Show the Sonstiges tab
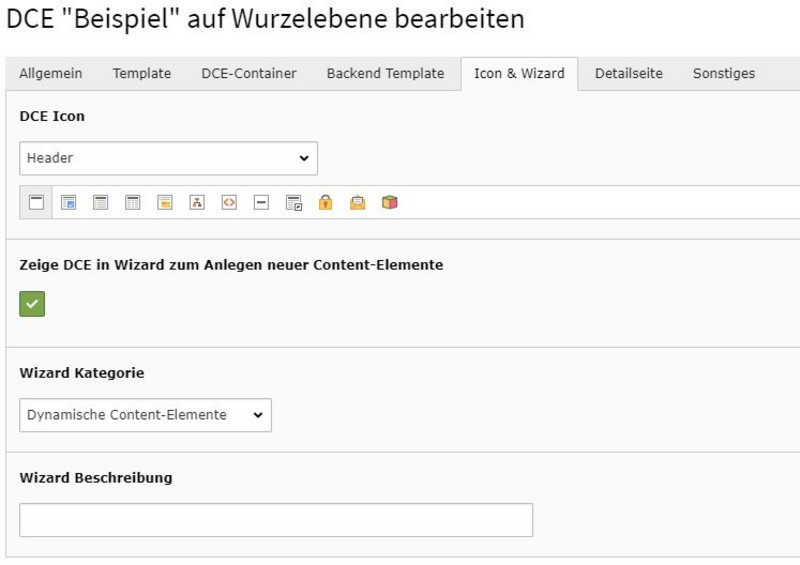Viewport: 800px width, 565px height. point(723,73)
